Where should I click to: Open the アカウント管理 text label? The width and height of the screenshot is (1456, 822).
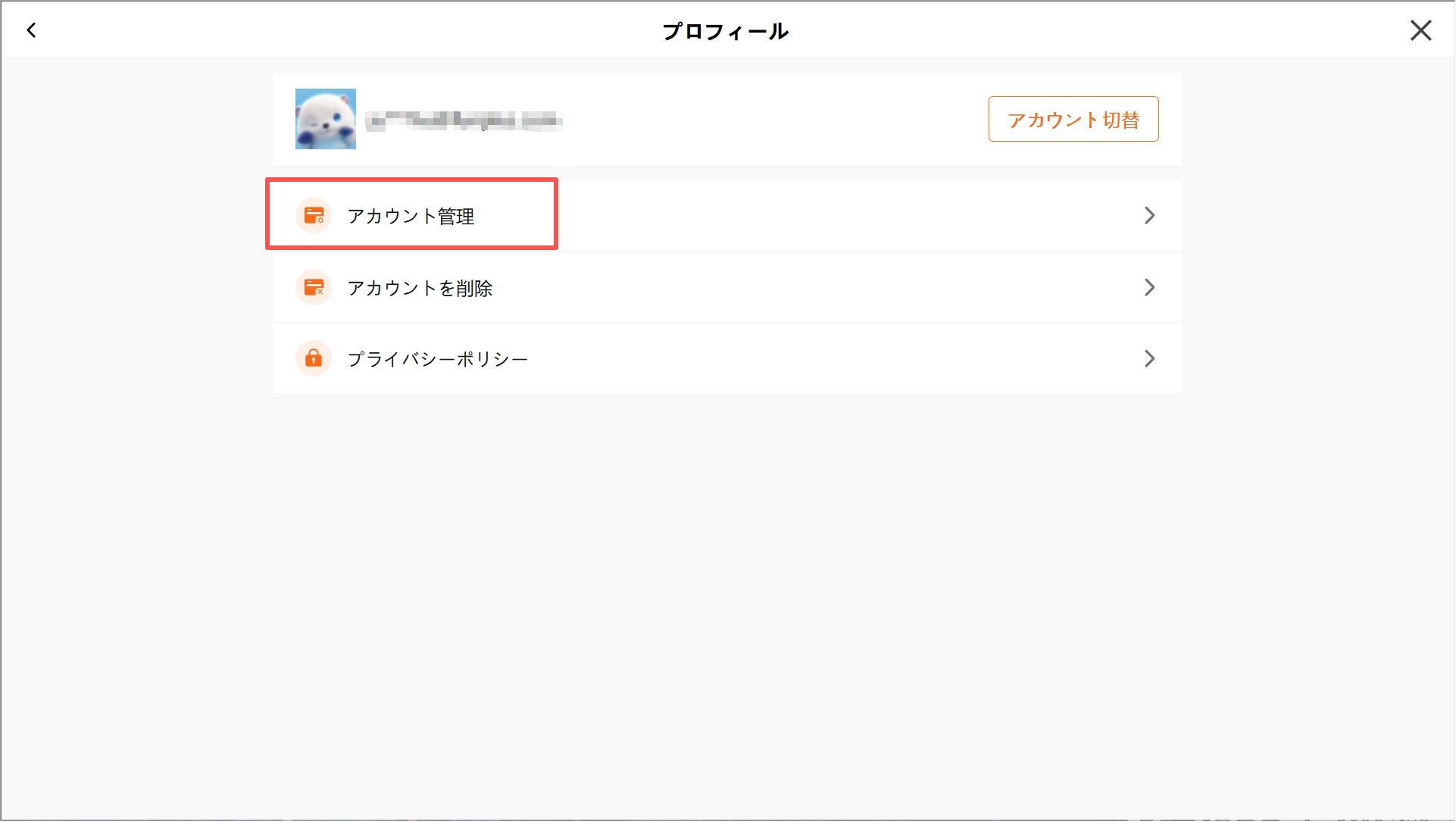tap(411, 217)
